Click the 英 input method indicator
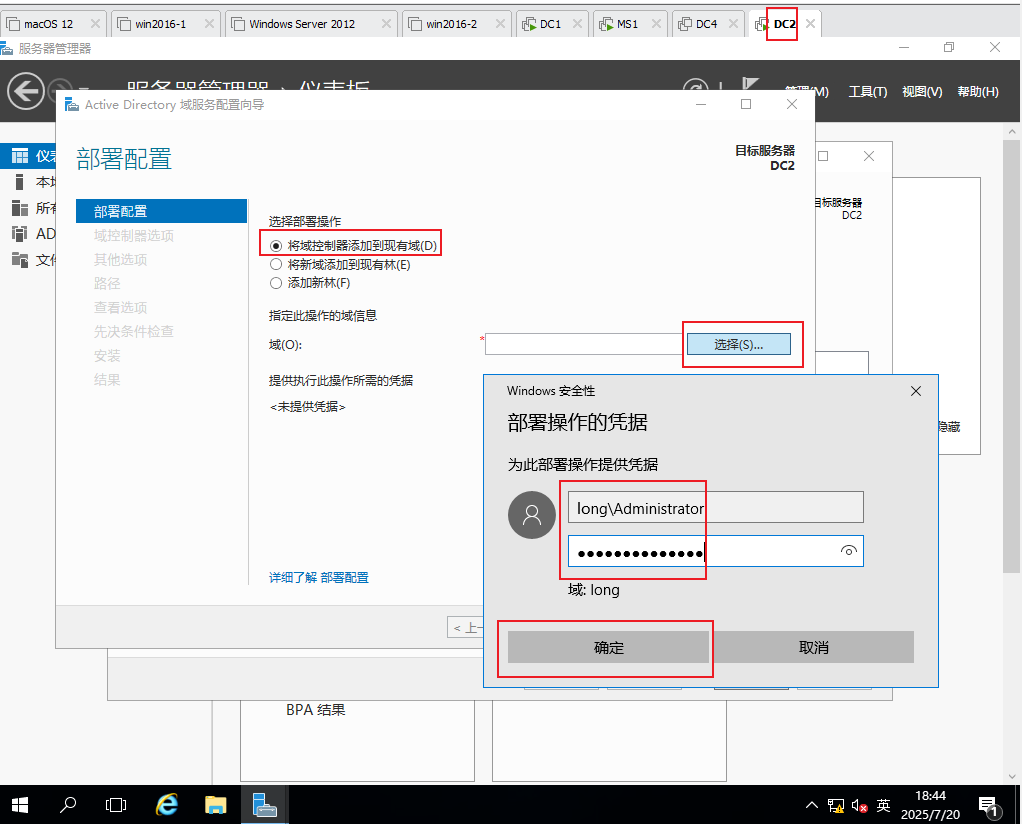Screen dimensions: 1022x824 883,806
